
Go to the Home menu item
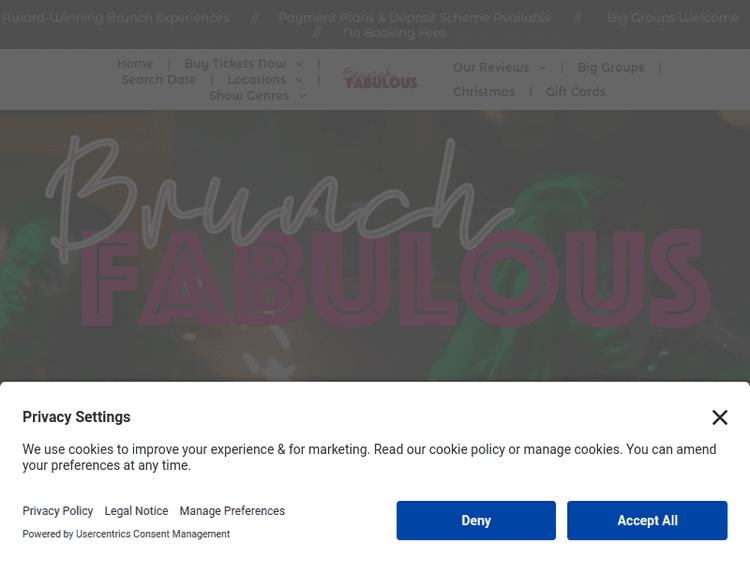[x=135, y=64]
